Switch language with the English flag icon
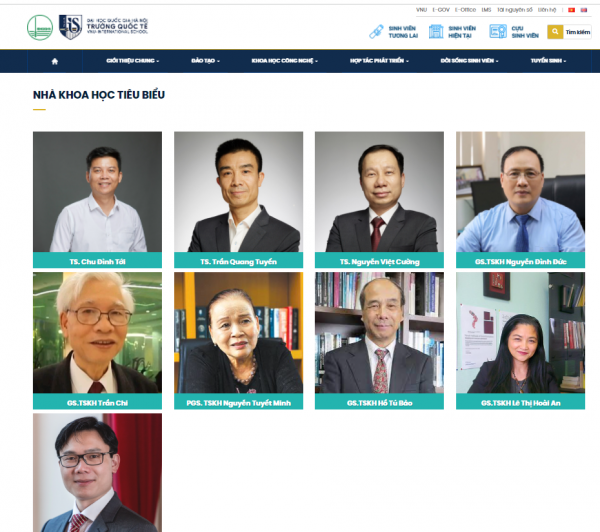 584,10
